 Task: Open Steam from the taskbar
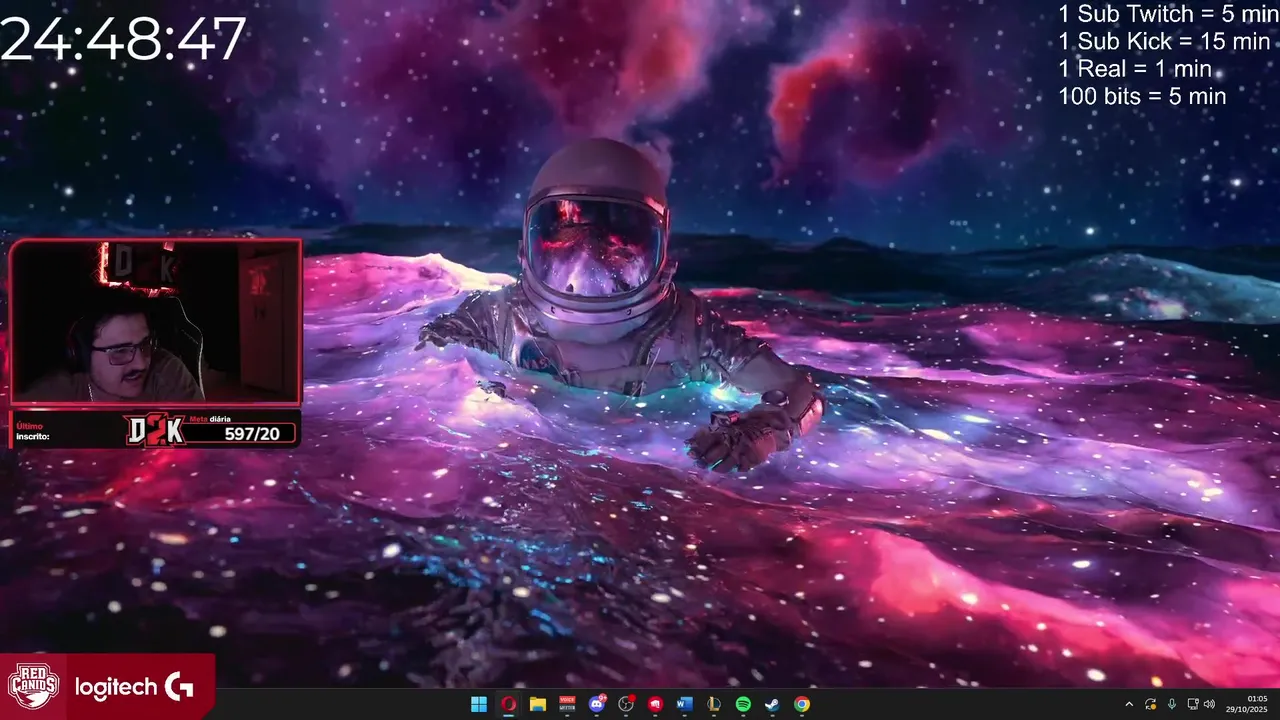(x=772, y=704)
